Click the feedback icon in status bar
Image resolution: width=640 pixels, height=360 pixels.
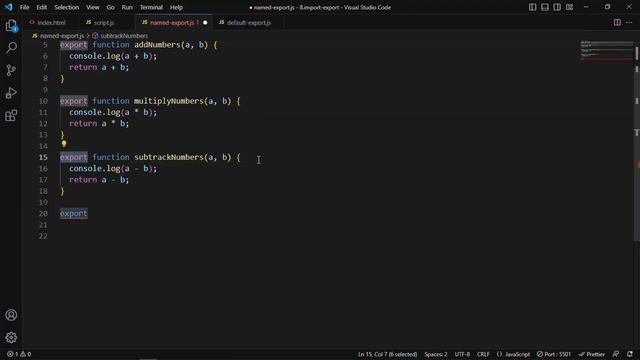tap(616, 354)
